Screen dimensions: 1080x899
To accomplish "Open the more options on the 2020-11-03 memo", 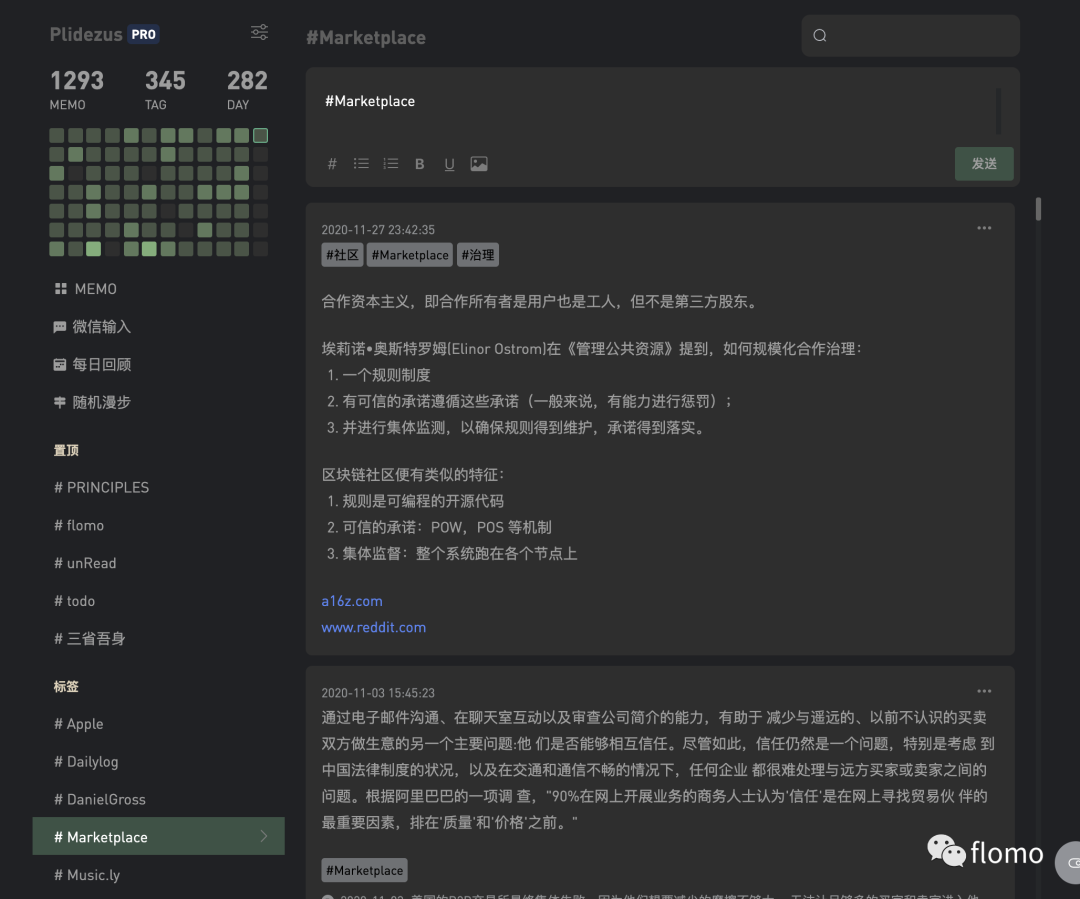I will [984, 691].
